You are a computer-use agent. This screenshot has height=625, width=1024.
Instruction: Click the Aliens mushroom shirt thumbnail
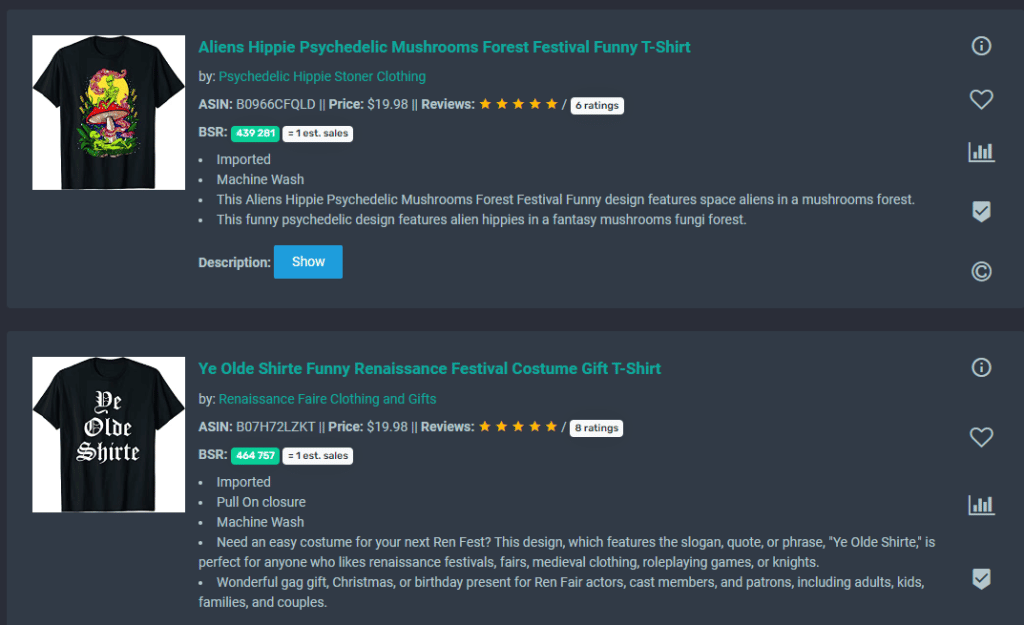(x=108, y=112)
